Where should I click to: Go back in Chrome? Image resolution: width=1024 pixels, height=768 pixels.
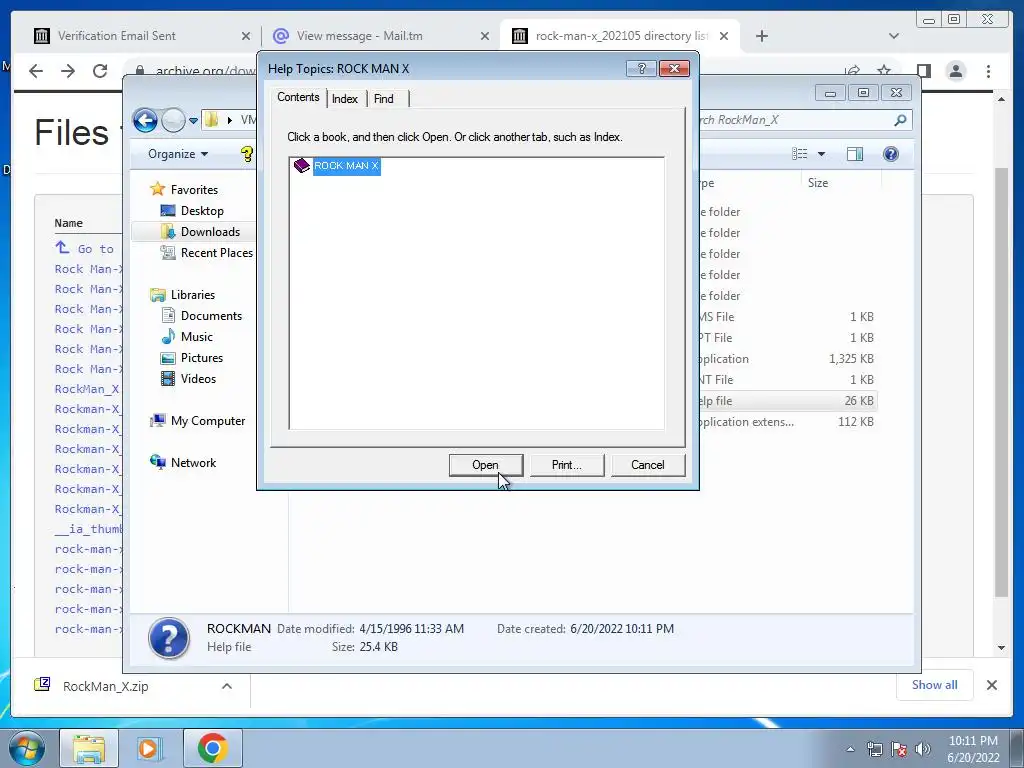coord(36,71)
